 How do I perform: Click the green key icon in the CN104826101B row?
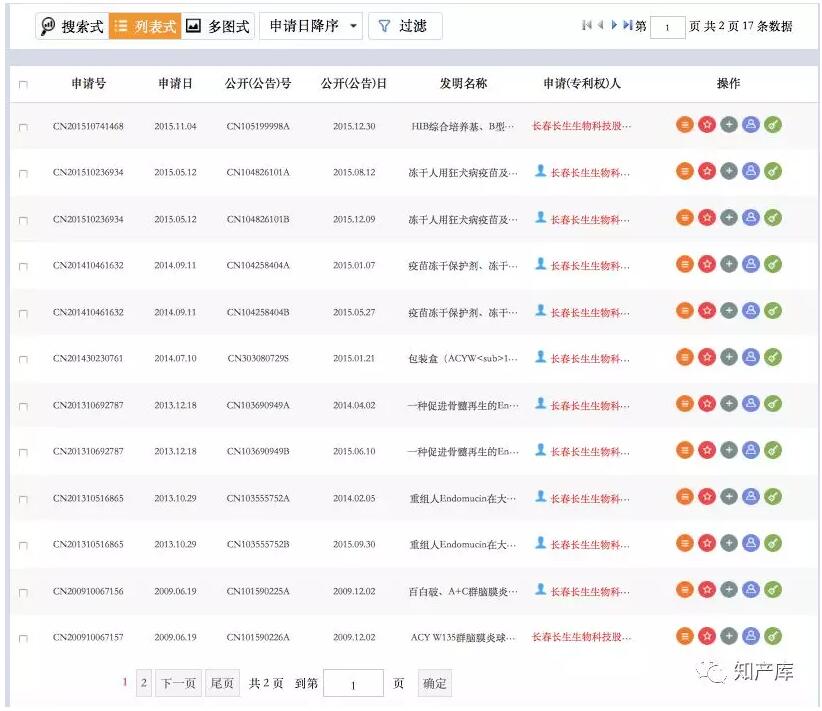[773, 218]
